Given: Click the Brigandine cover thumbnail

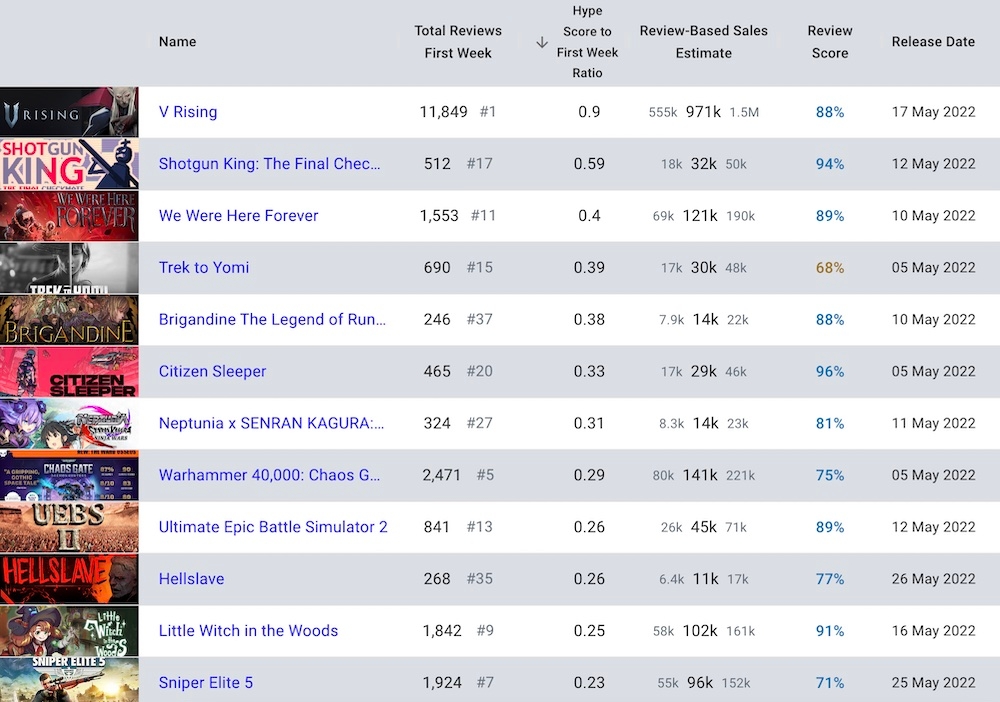Looking at the screenshot, I should [69, 320].
